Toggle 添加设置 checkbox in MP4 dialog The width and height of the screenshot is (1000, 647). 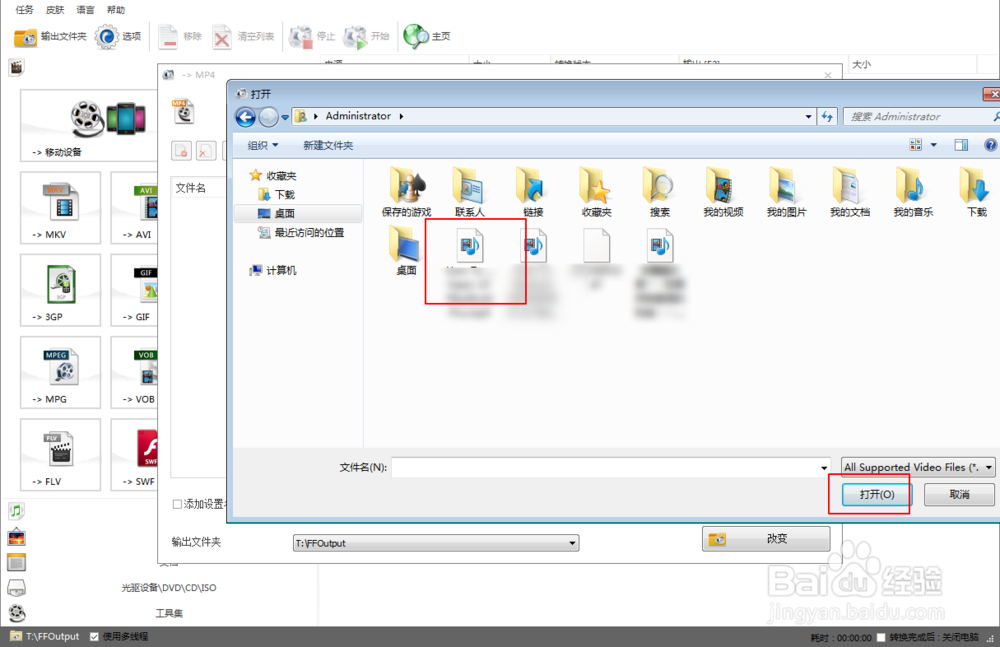pyautogui.click(x=177, y=504)
